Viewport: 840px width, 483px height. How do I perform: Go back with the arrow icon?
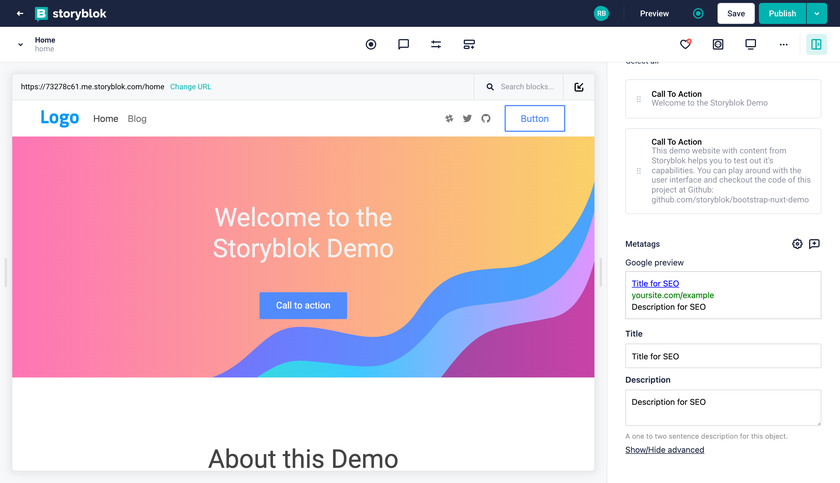pyautogui.click(x=20, y=13)
